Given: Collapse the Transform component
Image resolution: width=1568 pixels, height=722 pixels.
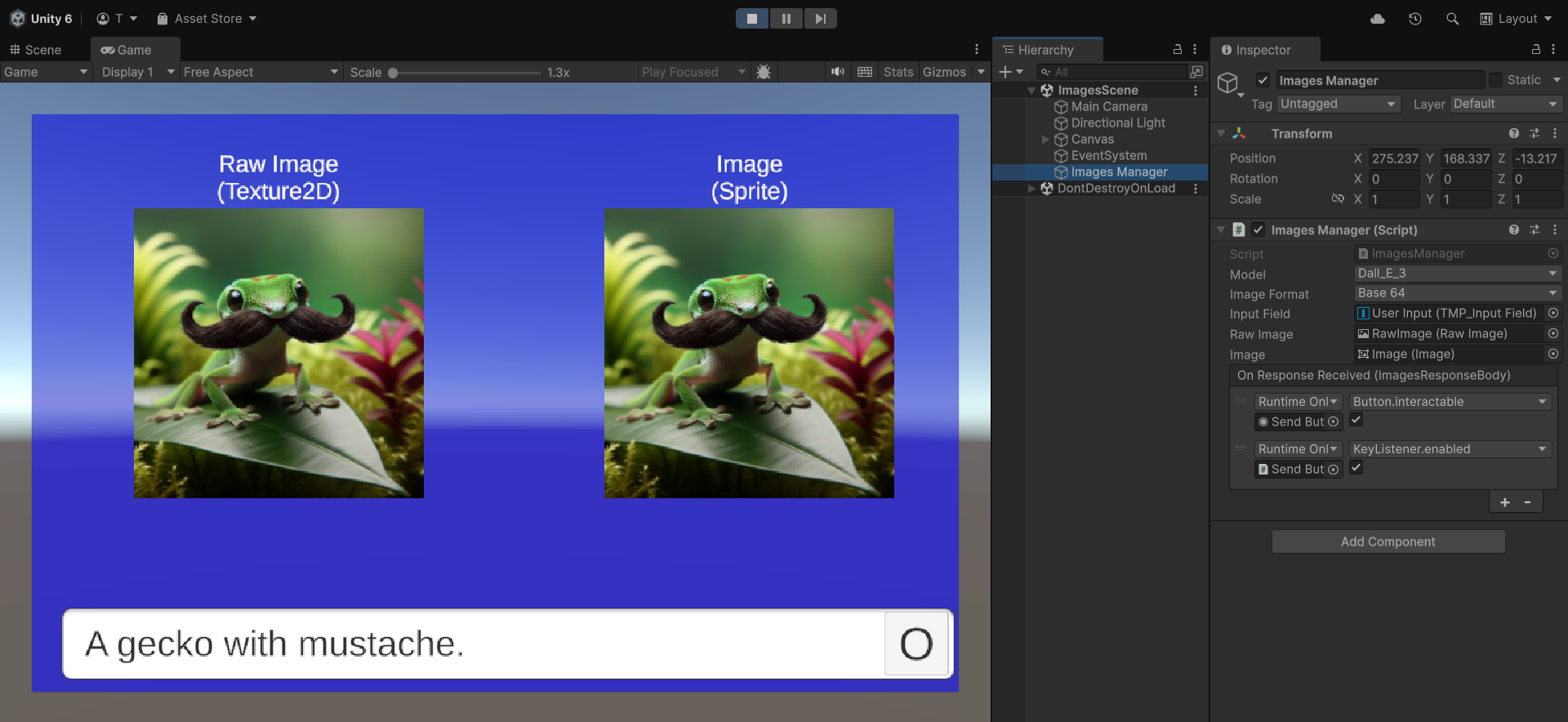Looking at the screenshot, I should (1221, 133).
